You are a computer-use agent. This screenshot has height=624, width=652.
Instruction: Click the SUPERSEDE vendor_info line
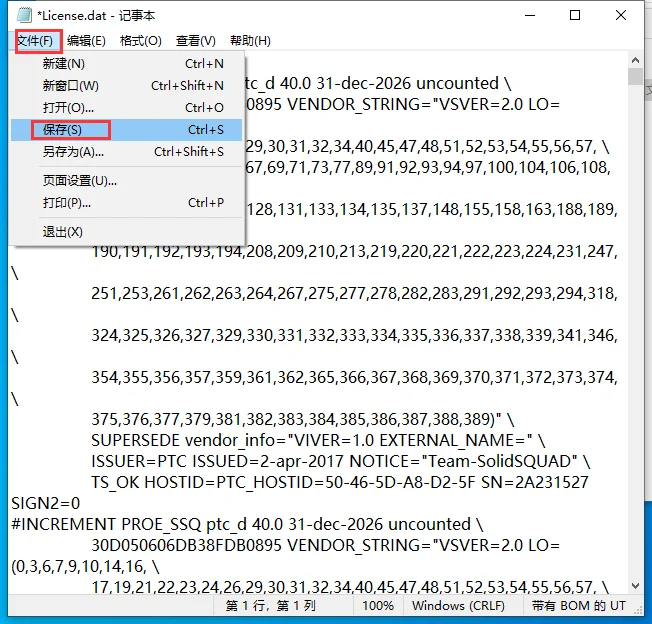point(318,440)
